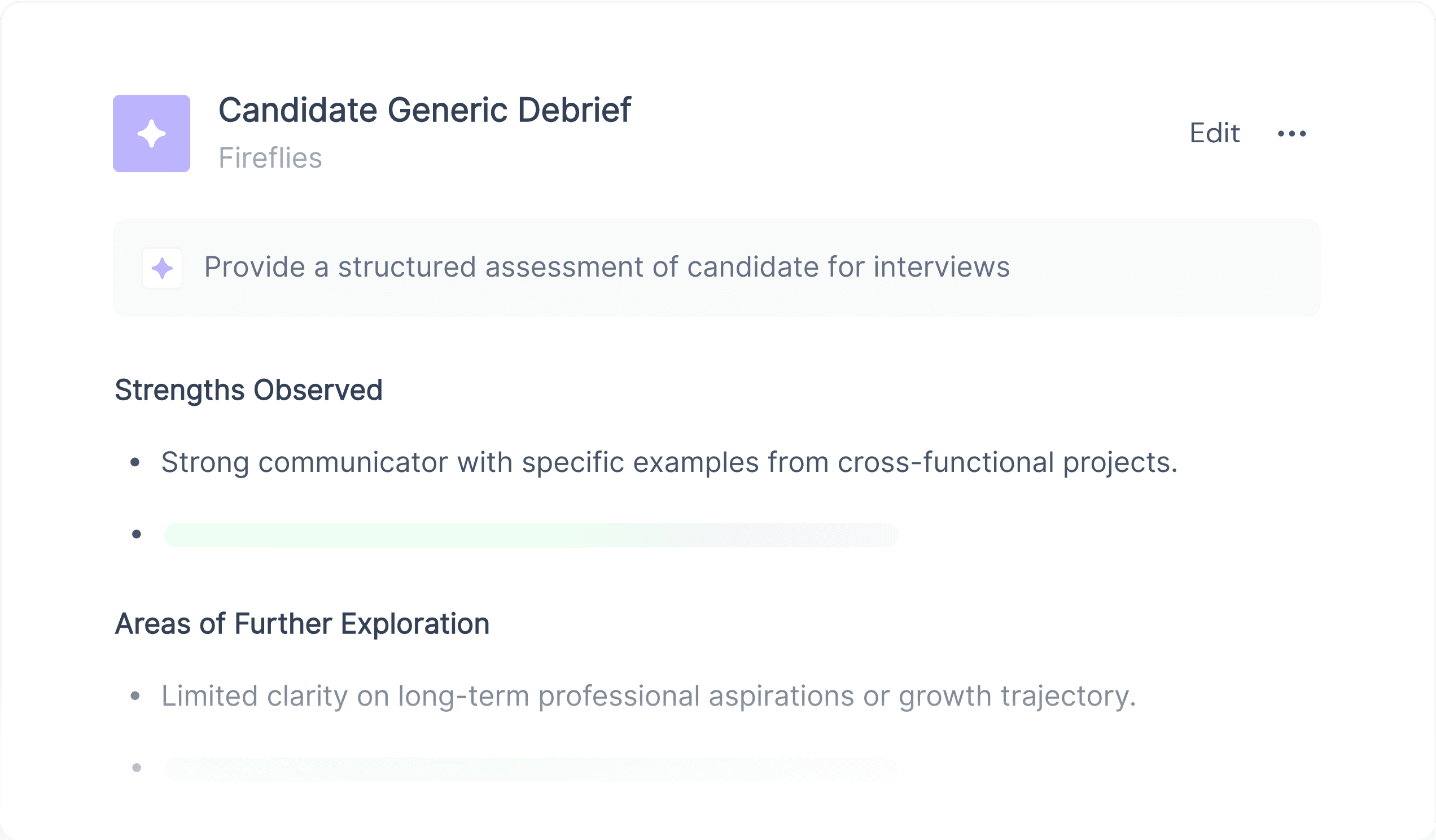1436x840 pixels.
Task: Click the green loading placeholder bar under Strengths
Action: pos(531,535)
